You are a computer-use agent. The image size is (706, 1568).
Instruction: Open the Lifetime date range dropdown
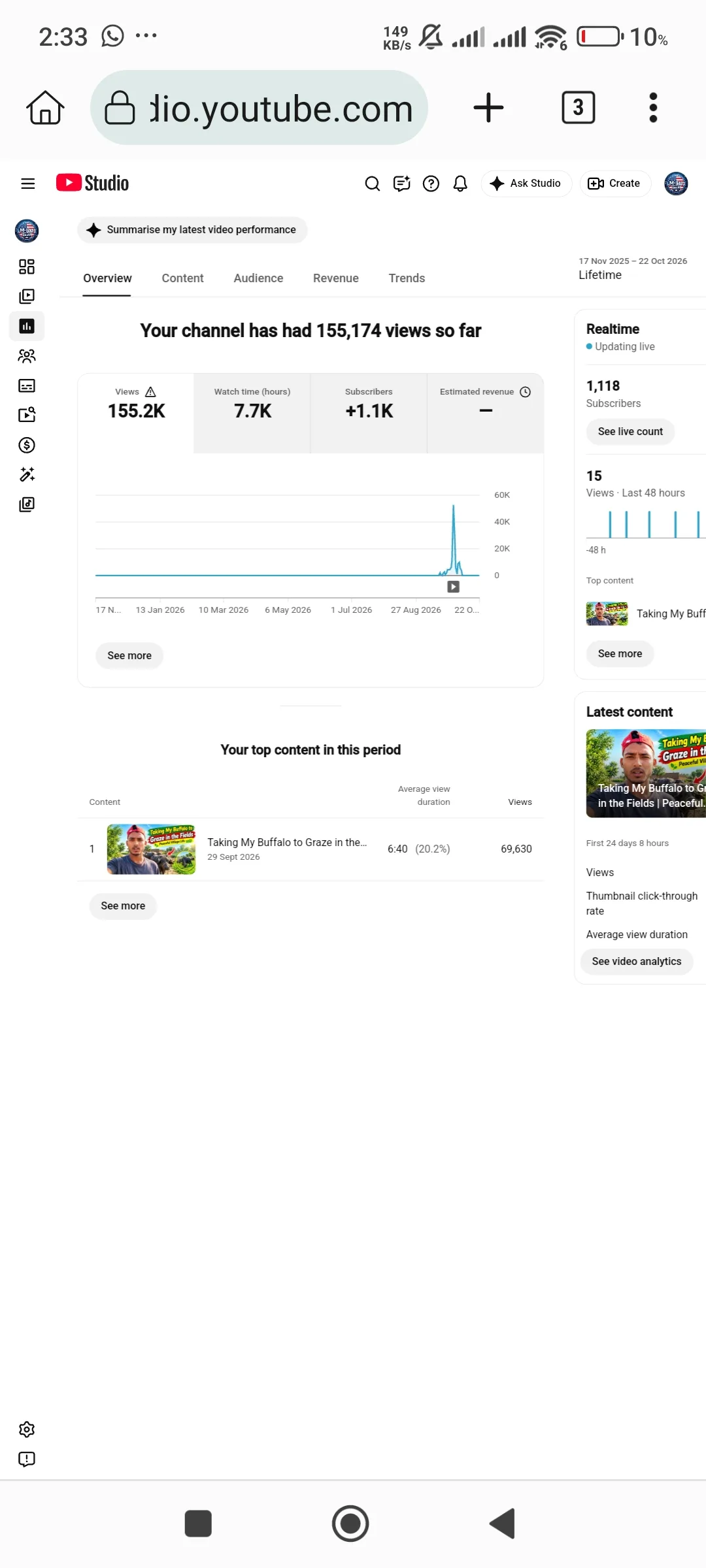pos(633,269)
